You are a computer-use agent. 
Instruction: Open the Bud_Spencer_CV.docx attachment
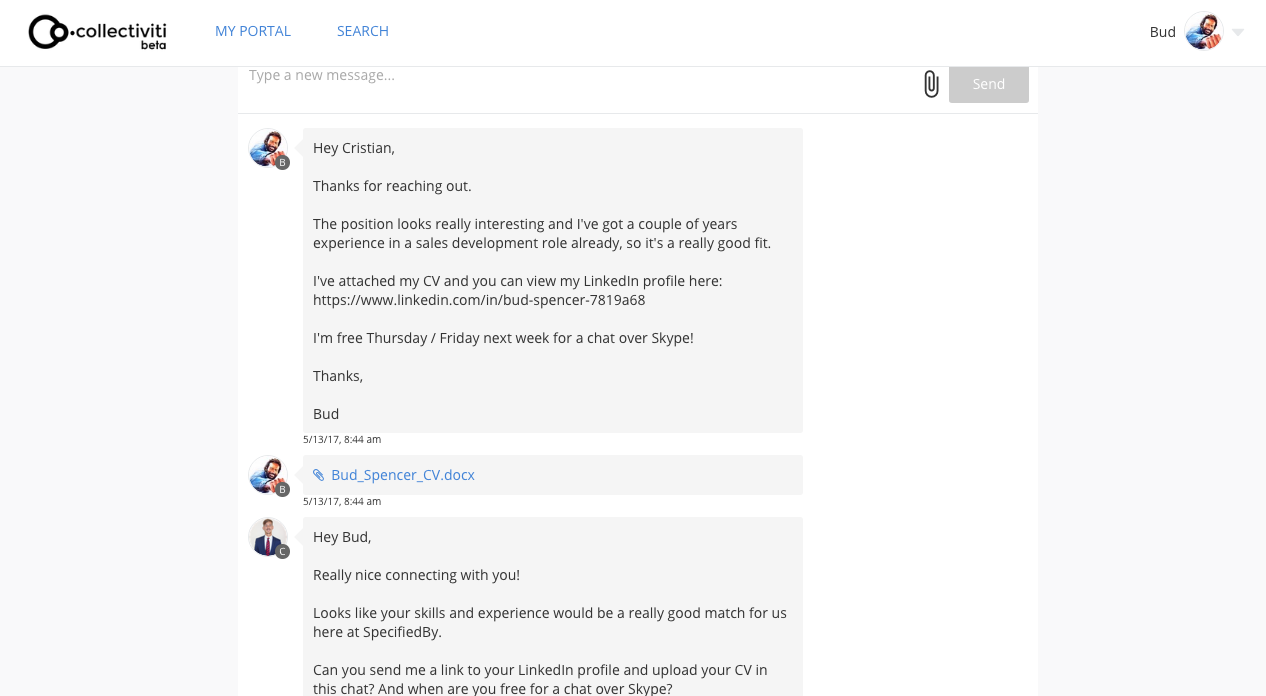403,475
